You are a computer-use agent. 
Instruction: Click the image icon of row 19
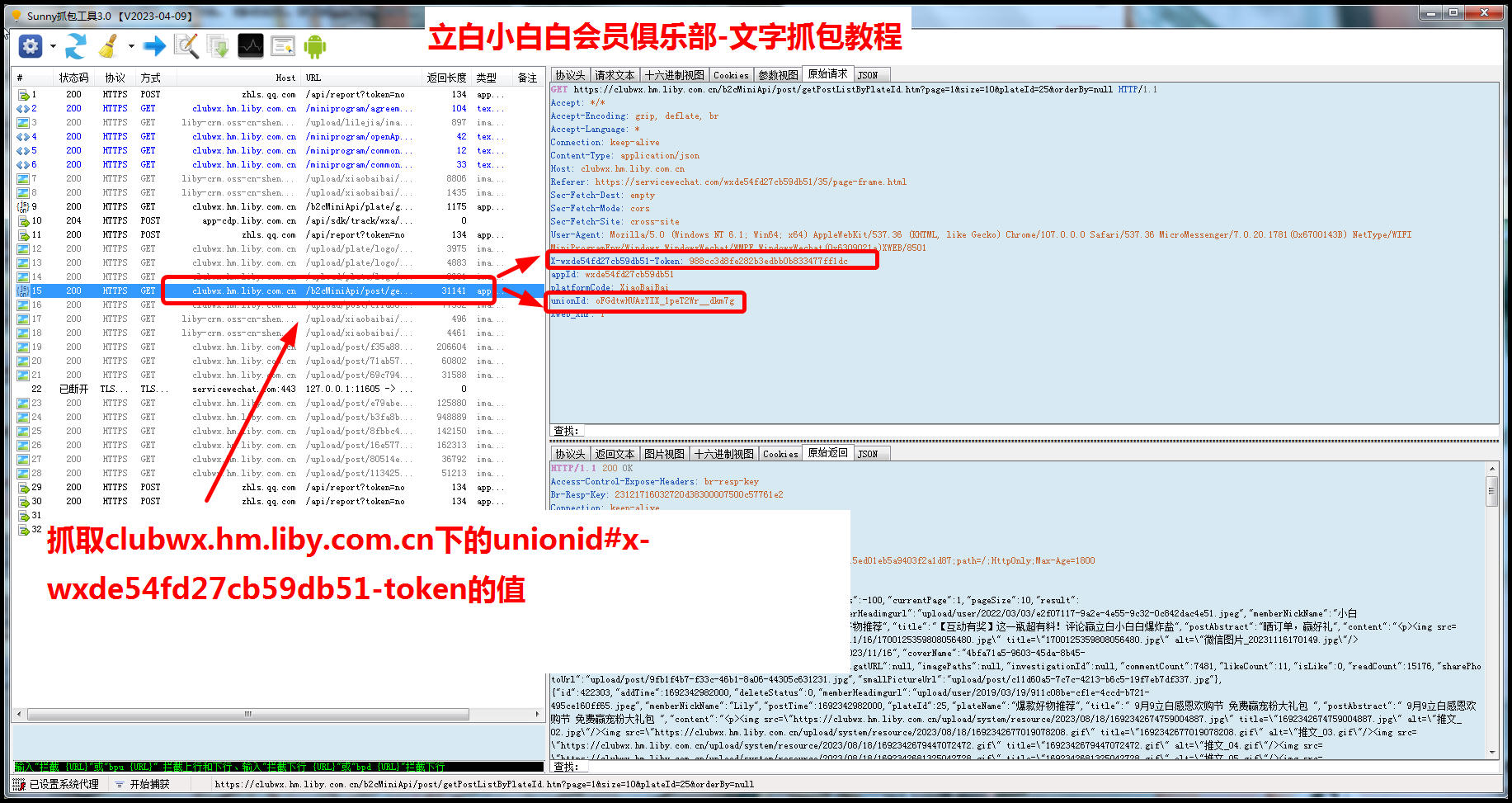coord(23,347)
